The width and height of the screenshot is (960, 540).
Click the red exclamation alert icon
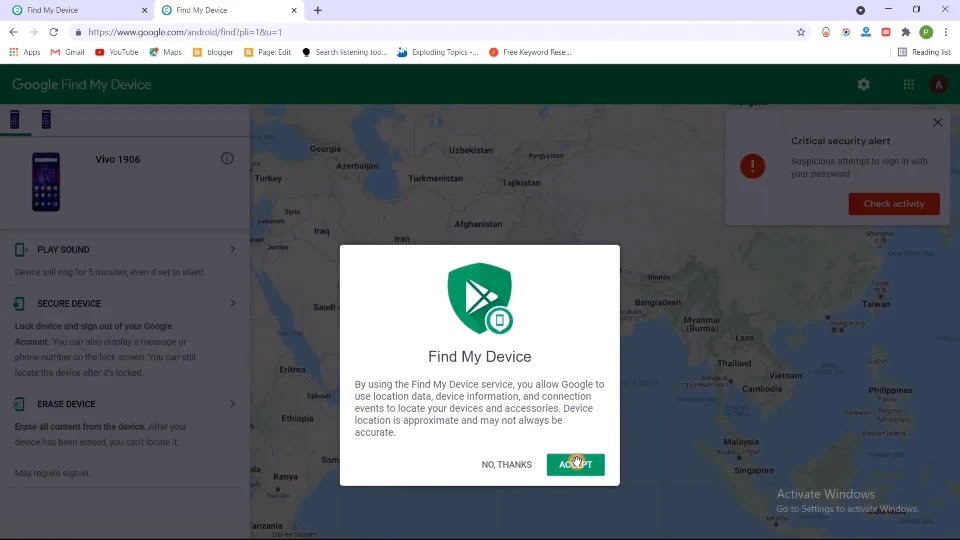pyautogui.click(x=752, y=166)
